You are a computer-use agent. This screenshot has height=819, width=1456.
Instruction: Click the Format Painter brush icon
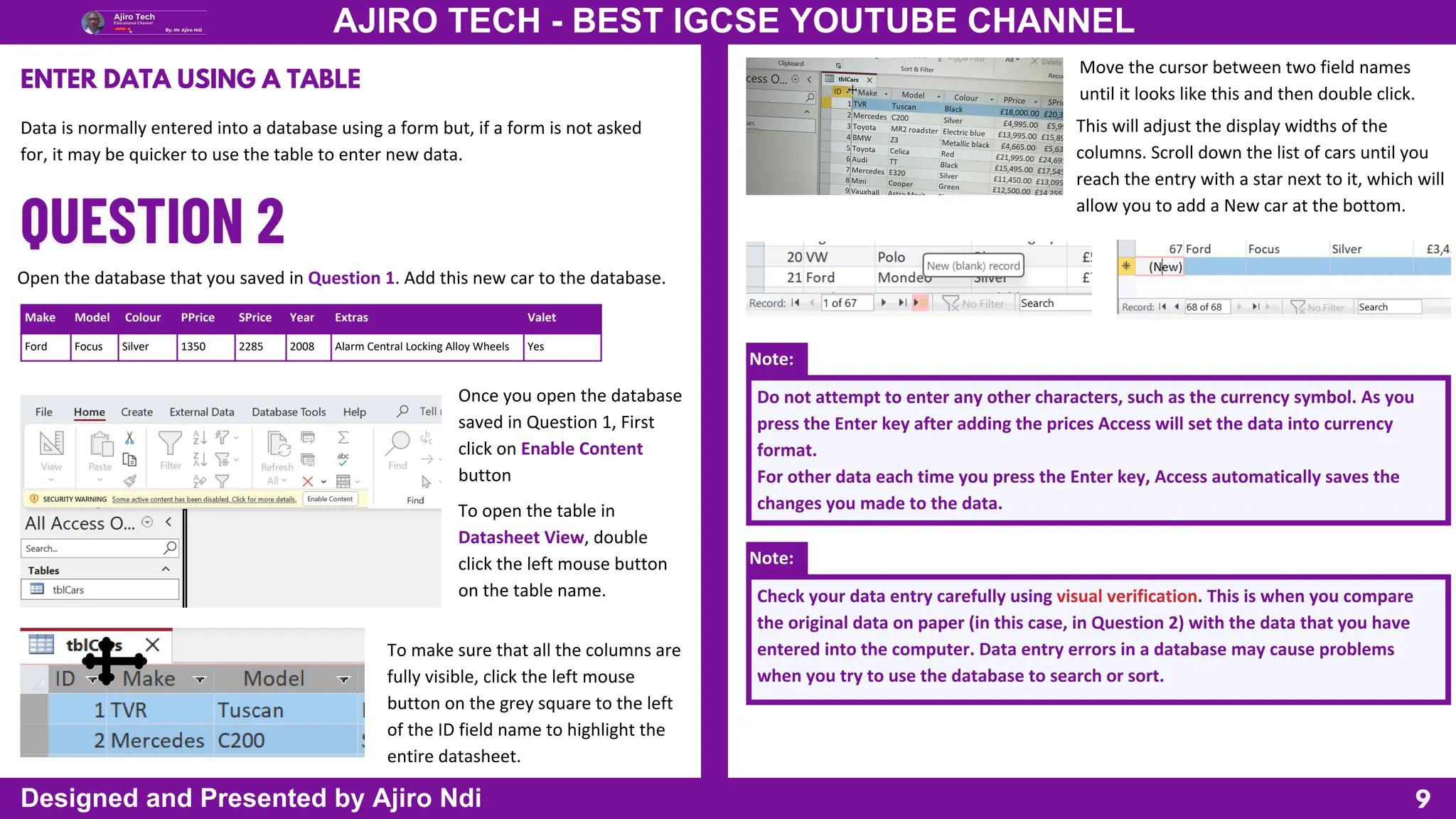[129, 481]
